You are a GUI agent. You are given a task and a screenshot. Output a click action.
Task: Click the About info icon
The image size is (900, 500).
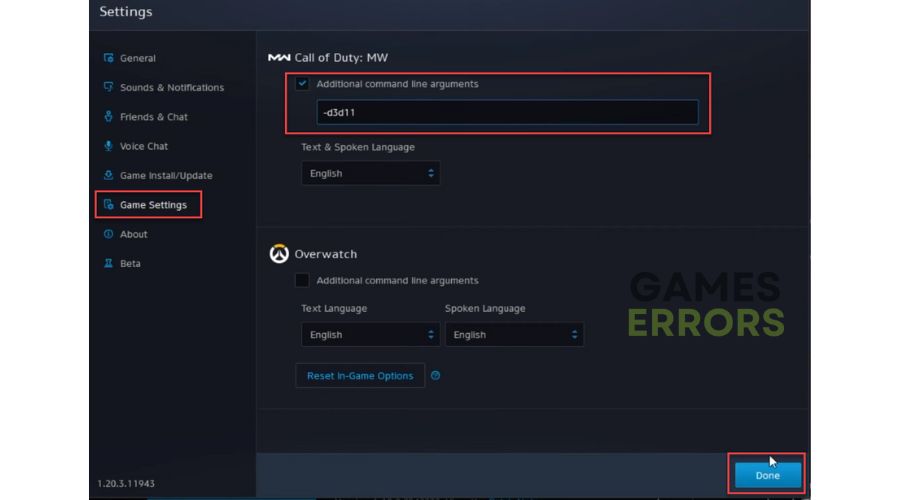(x=108, y=234)
